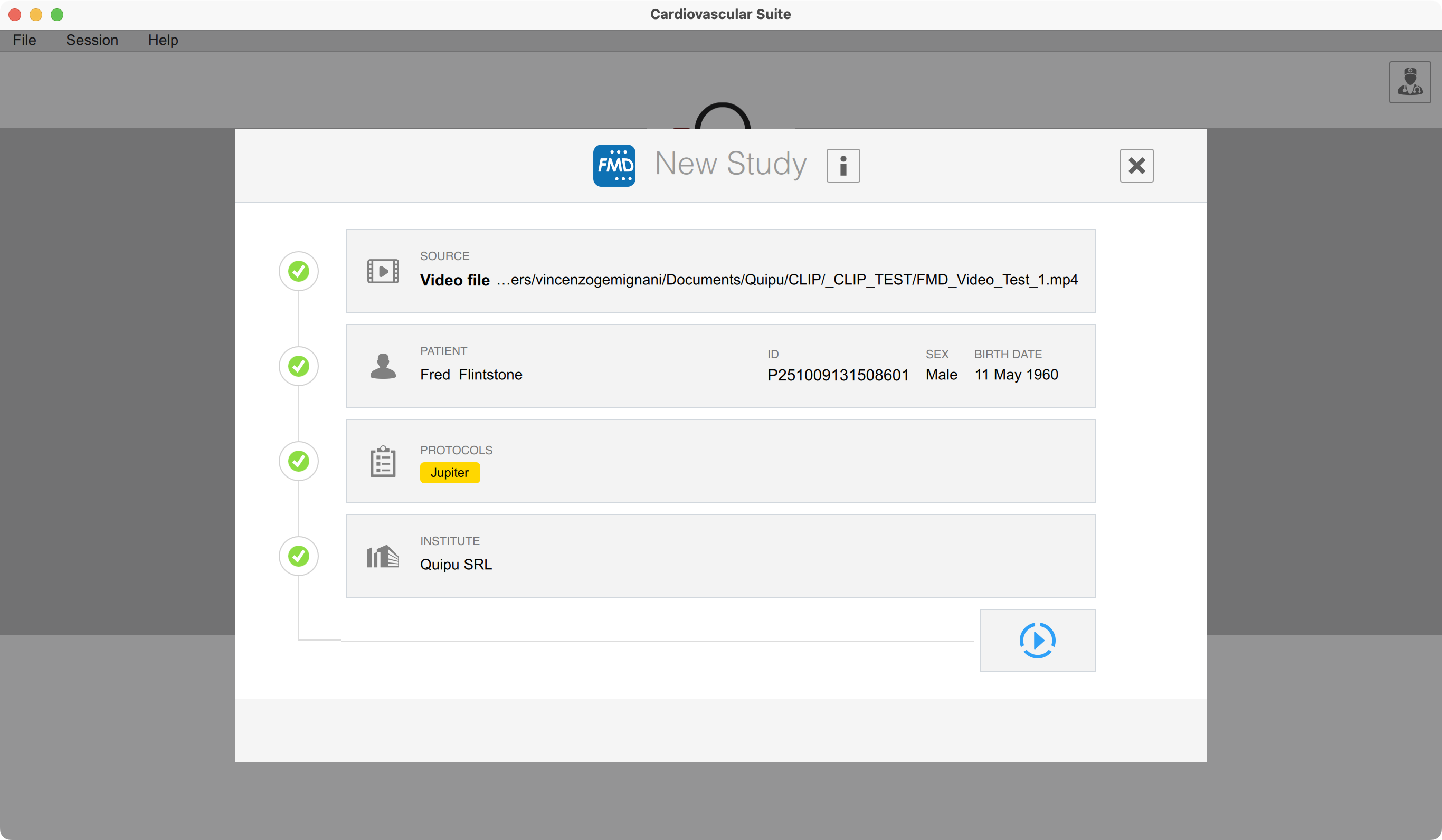Select the Quipu SRL institute entry
The width and height of the screenshot is (1442, 840).
pos(456,564)
